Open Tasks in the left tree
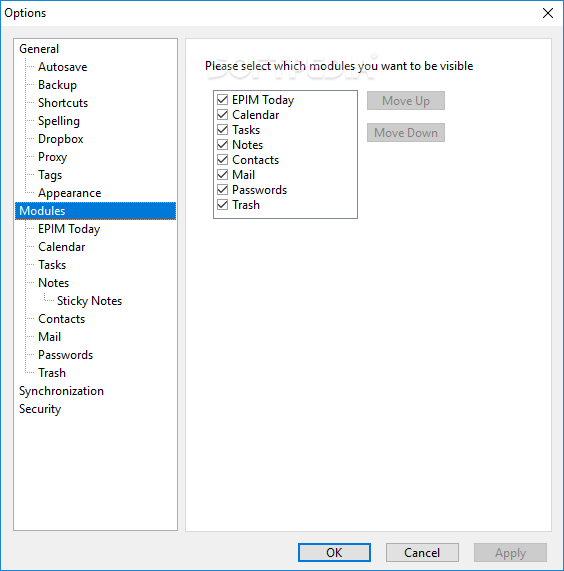 [x=52, y=265]
